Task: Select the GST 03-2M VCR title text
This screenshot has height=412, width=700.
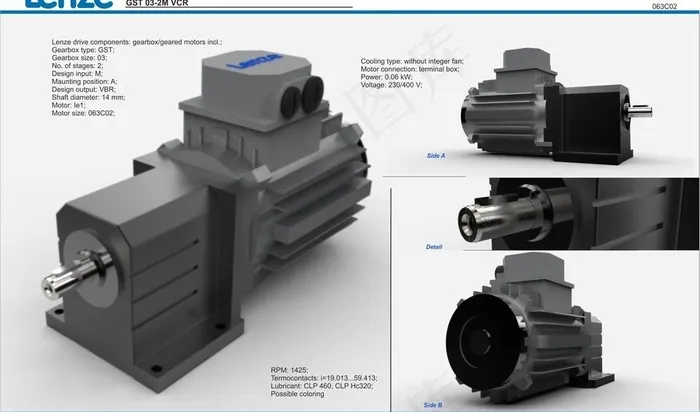Action: (x=157, y=4)
